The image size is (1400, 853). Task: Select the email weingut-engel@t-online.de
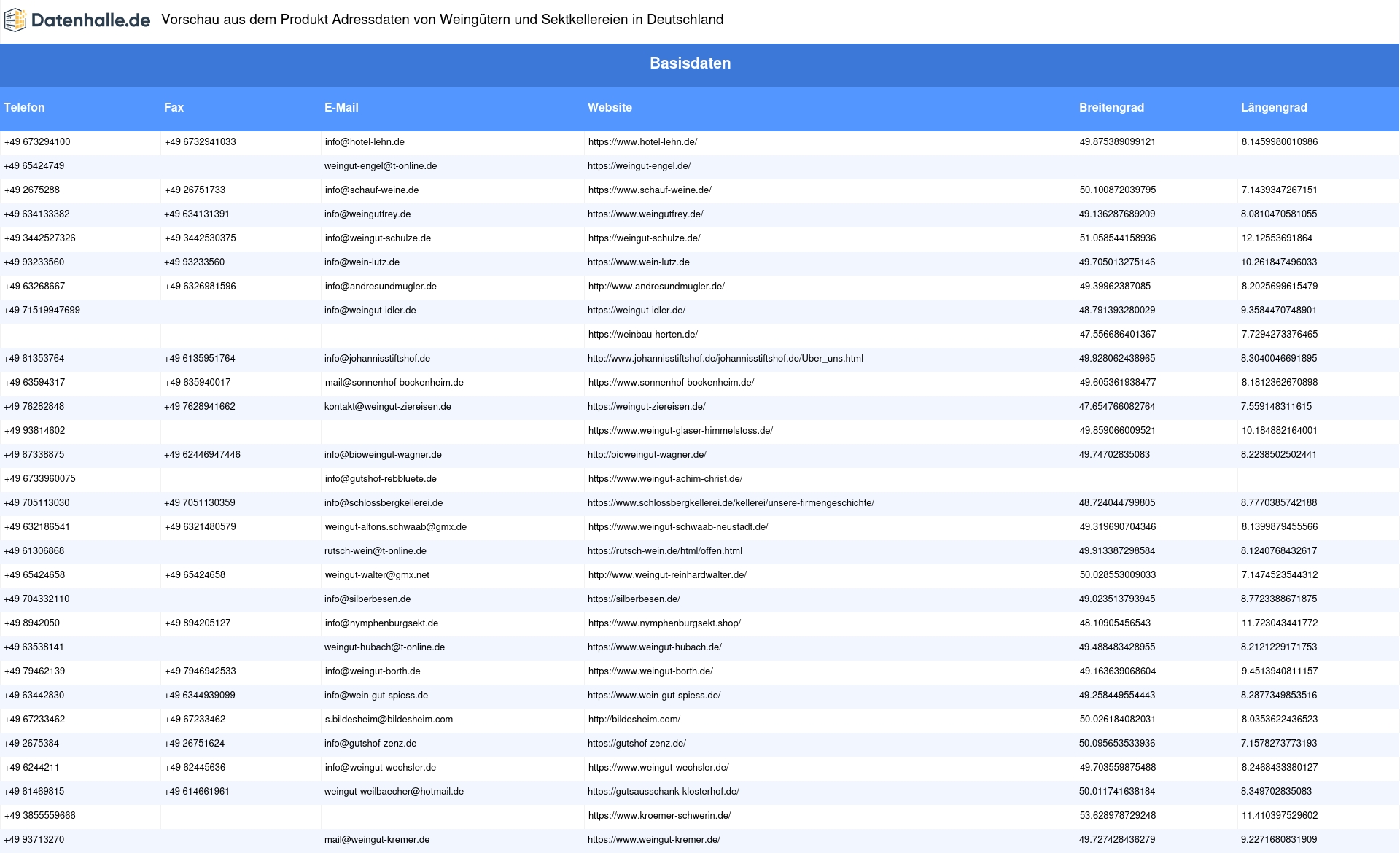(x=381, y=166)
